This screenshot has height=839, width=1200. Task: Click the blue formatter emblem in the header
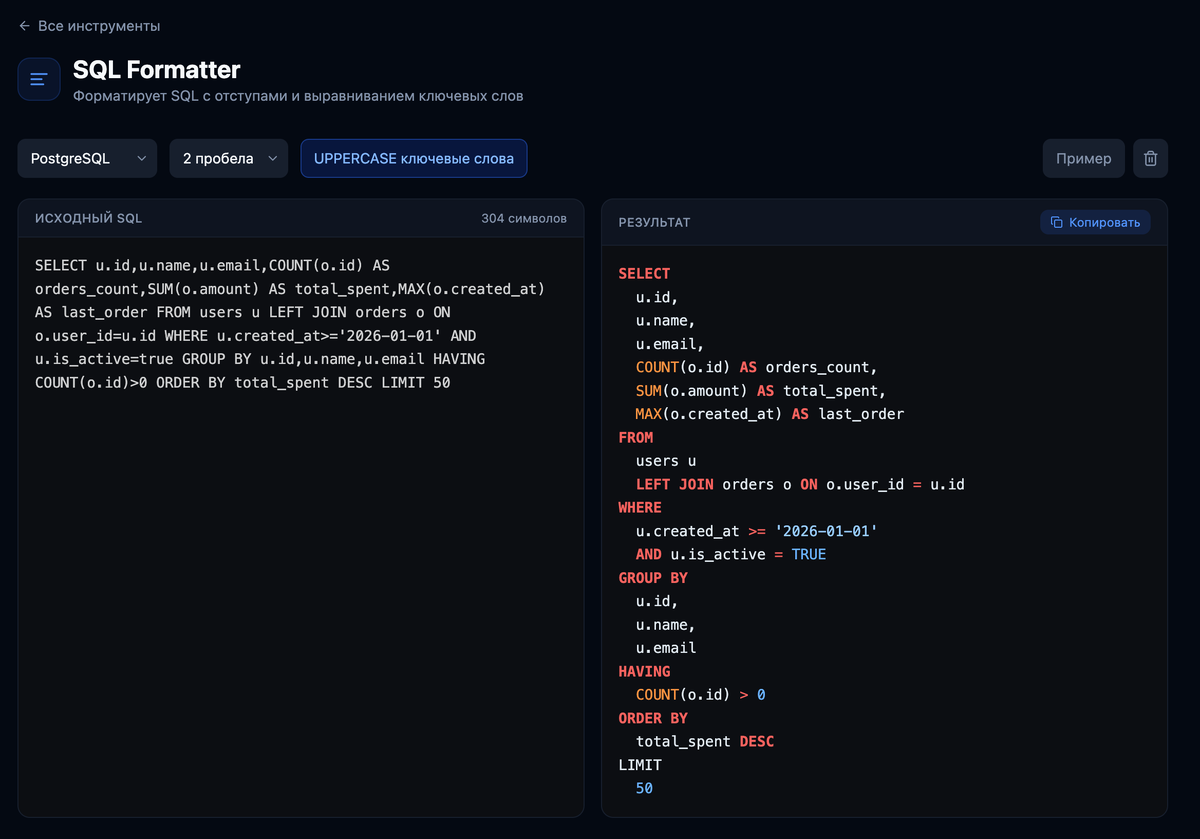[38, 78]
